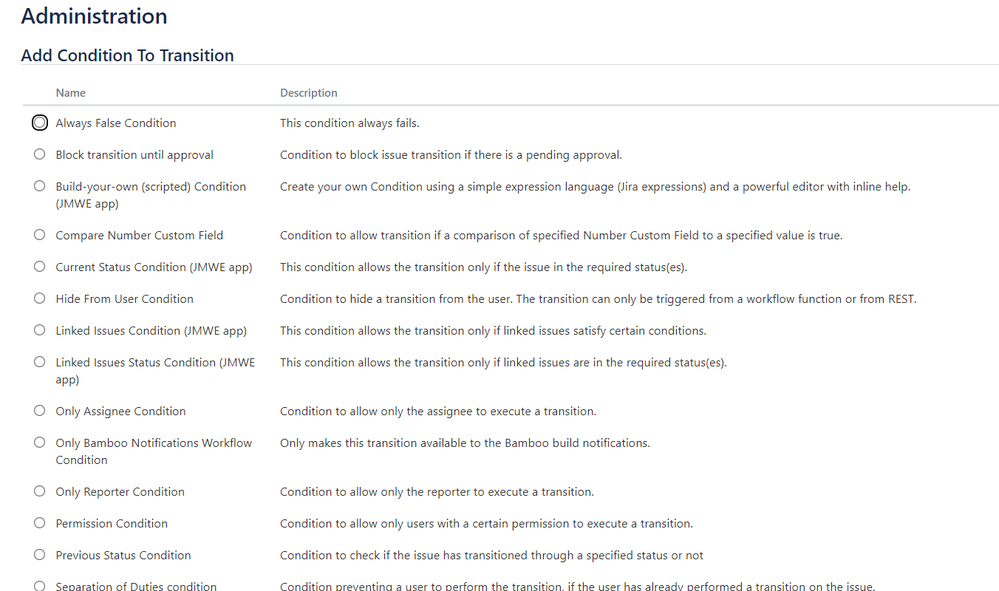Click the Add Condition To Transition title

coord(127,55)
